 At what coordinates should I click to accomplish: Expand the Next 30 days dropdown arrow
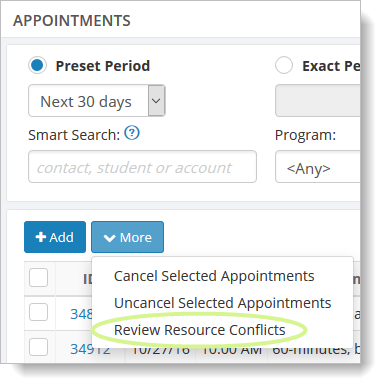(156, 101)
